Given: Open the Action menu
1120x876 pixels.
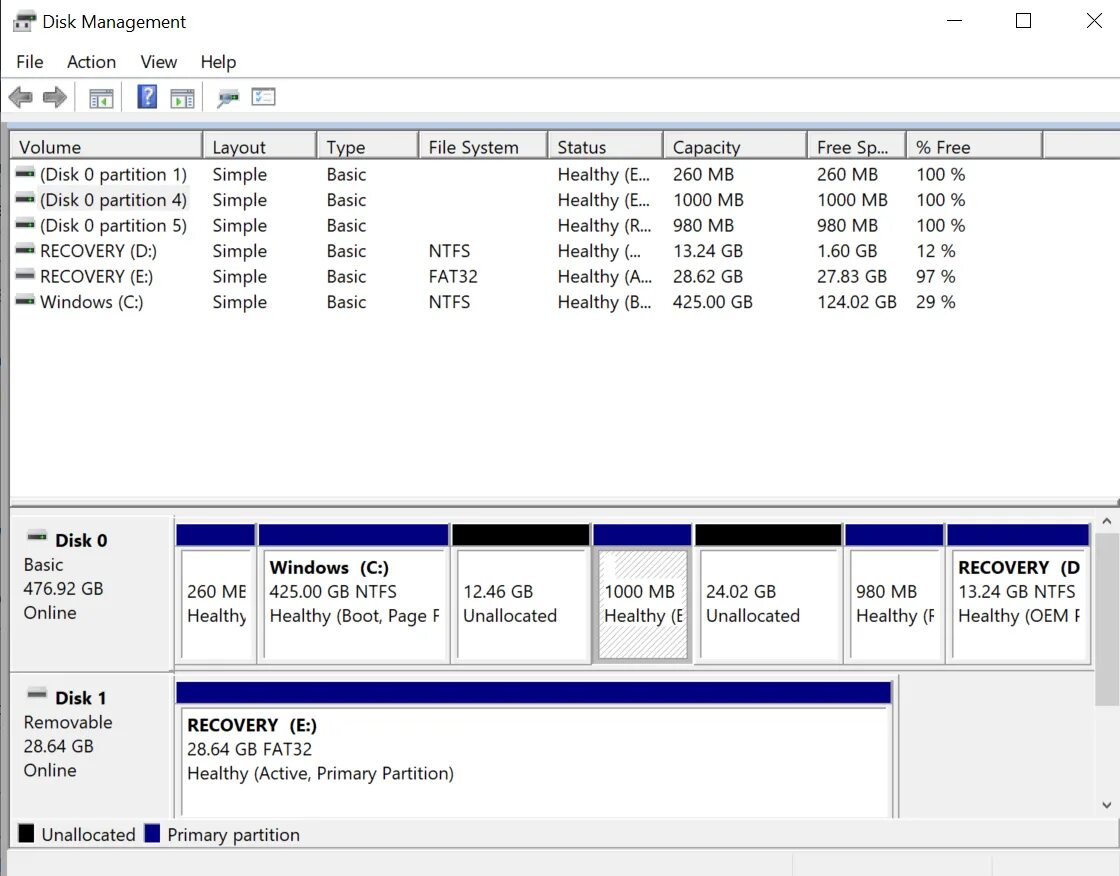Looking at the screenshot, I should click(x=91, y=62).
